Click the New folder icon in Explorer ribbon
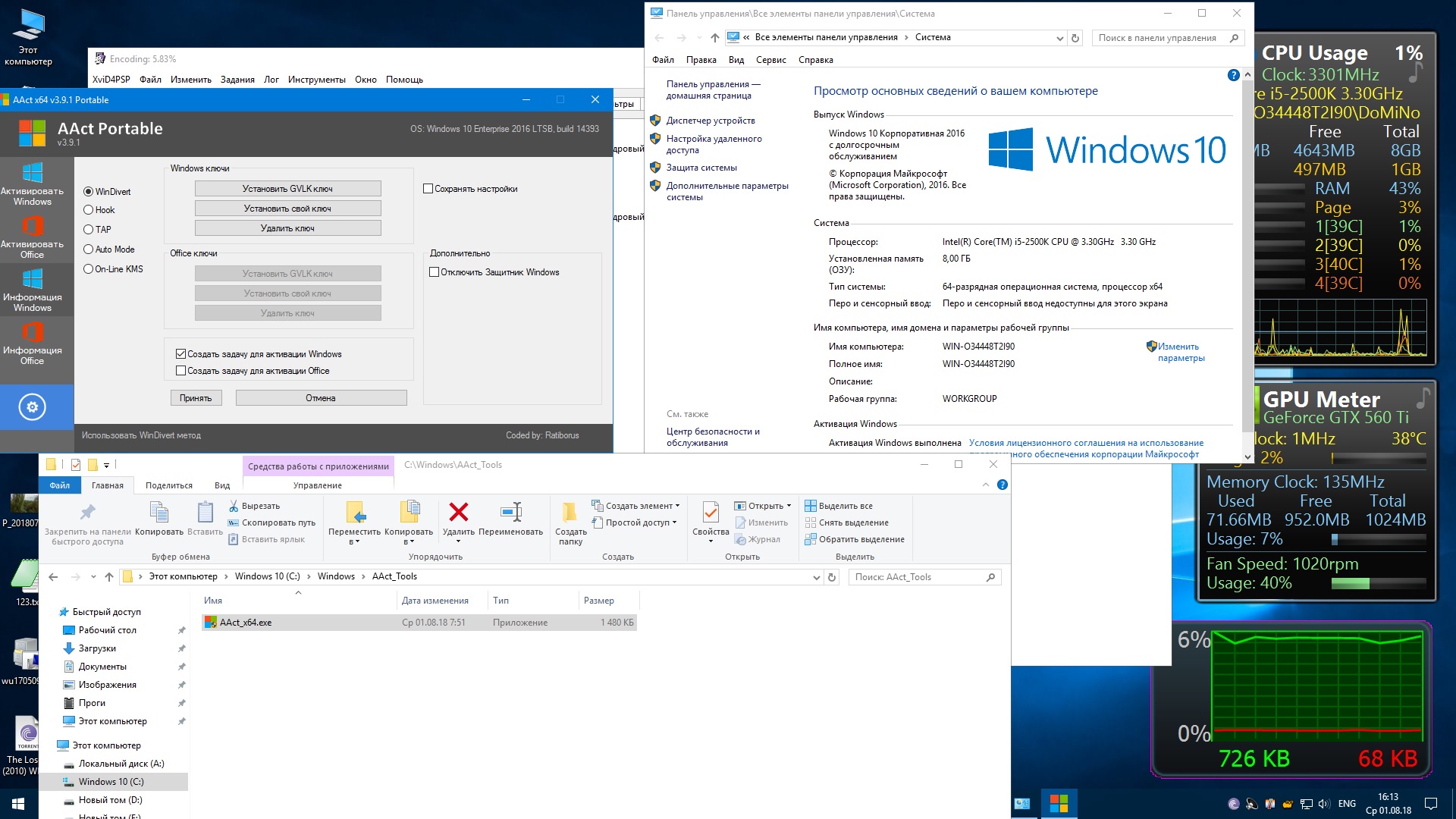The image size is (1456, 819). click(570, 513)
